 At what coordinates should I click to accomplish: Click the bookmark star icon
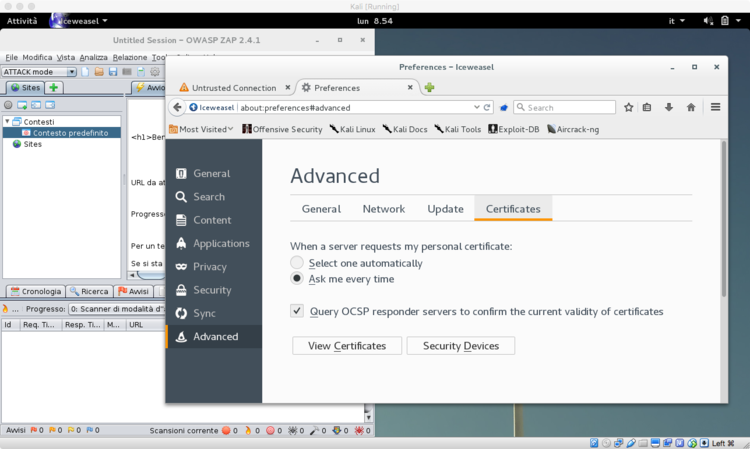629,107
